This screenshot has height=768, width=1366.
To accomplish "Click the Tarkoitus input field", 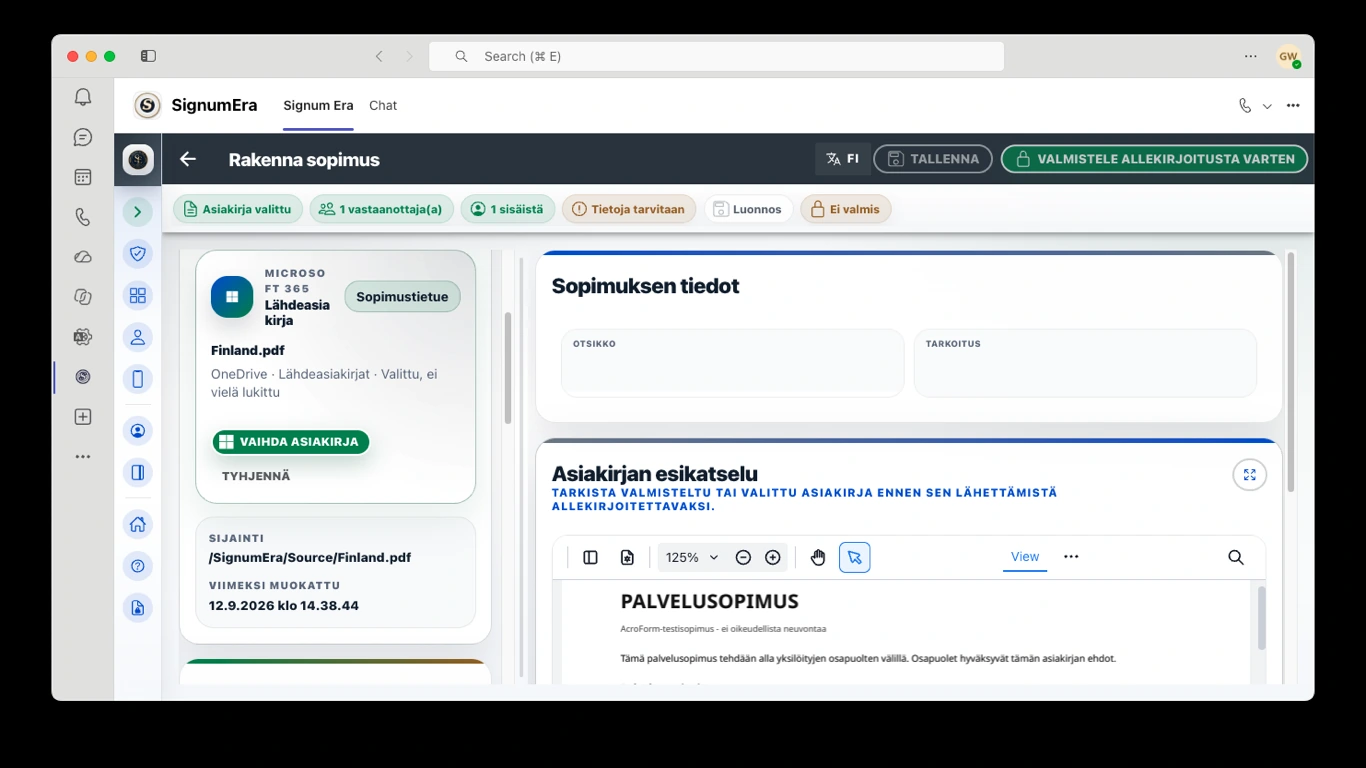I will 1085,363.
